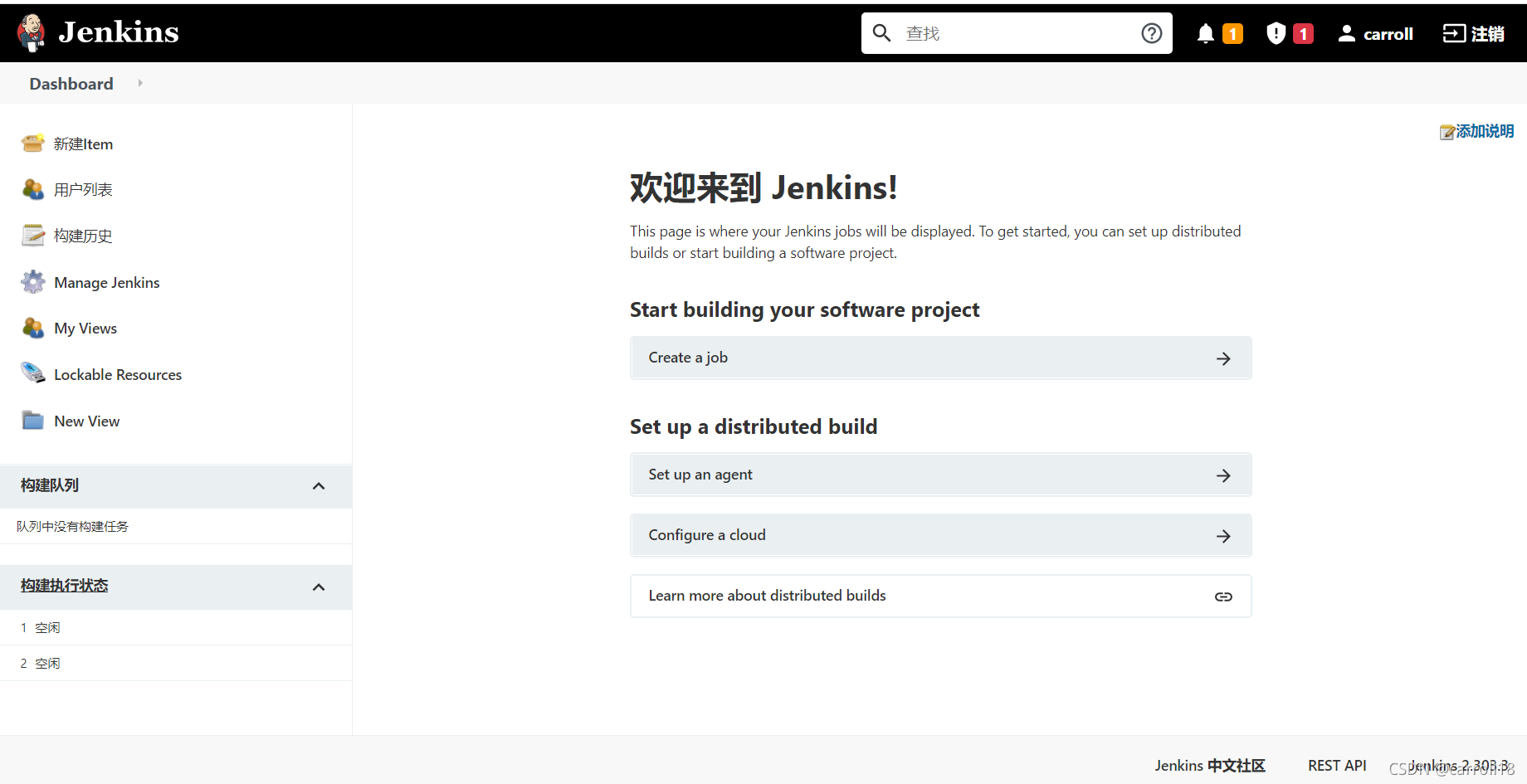Click the search magnifier icon

[x=882, y=33]
